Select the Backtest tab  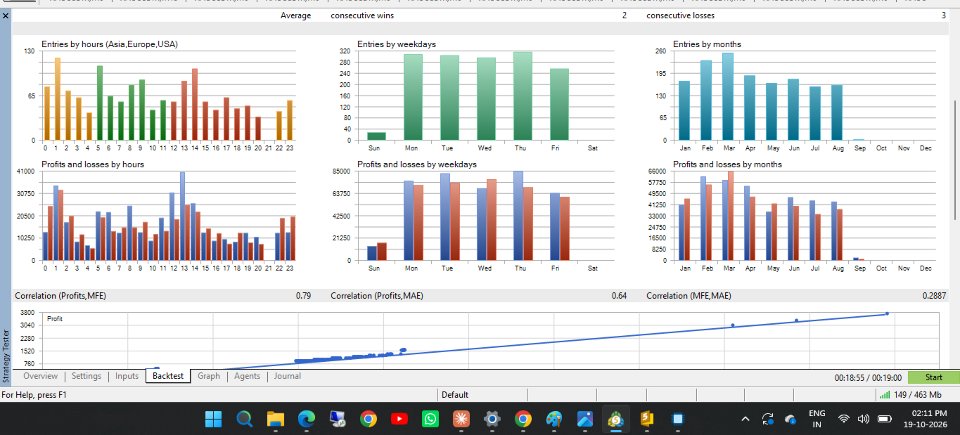point(168,376)
